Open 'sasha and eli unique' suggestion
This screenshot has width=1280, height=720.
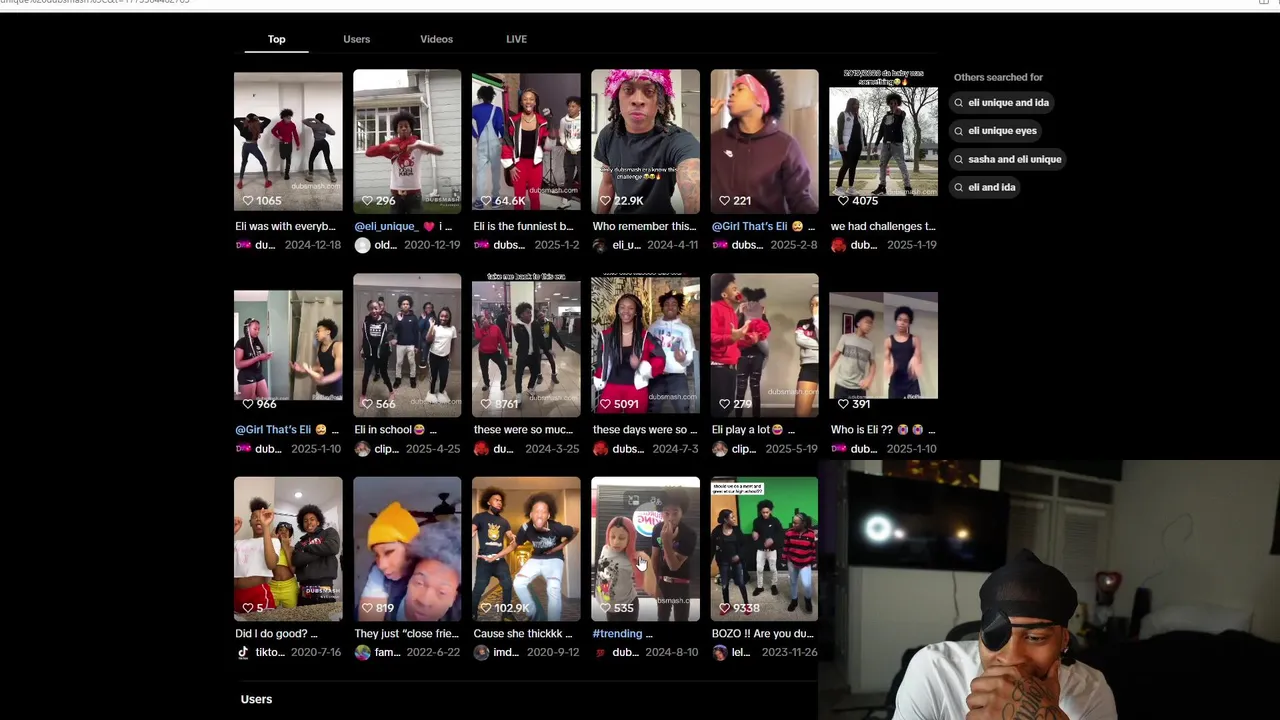(x=1008, y=159)
